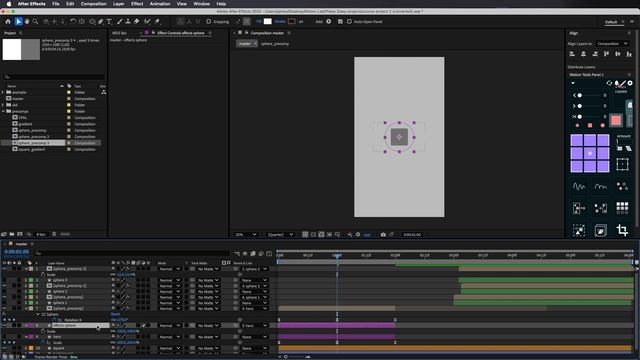The height and width of the screenshot is (360, 640).
Task: Select the Pen tool
Action: point(101,21)
